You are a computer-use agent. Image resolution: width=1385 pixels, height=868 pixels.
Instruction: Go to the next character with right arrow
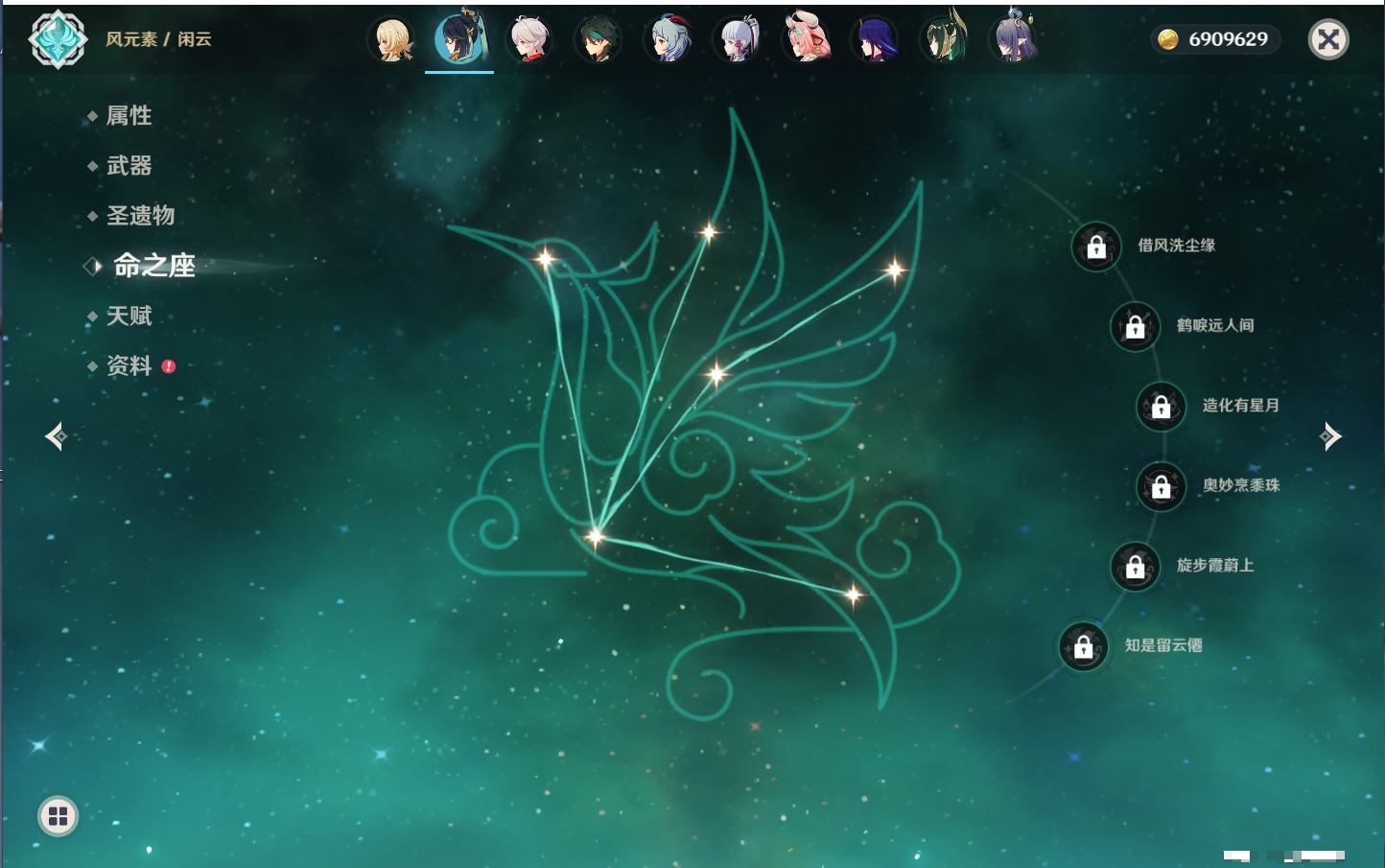tap(1330, 436)
